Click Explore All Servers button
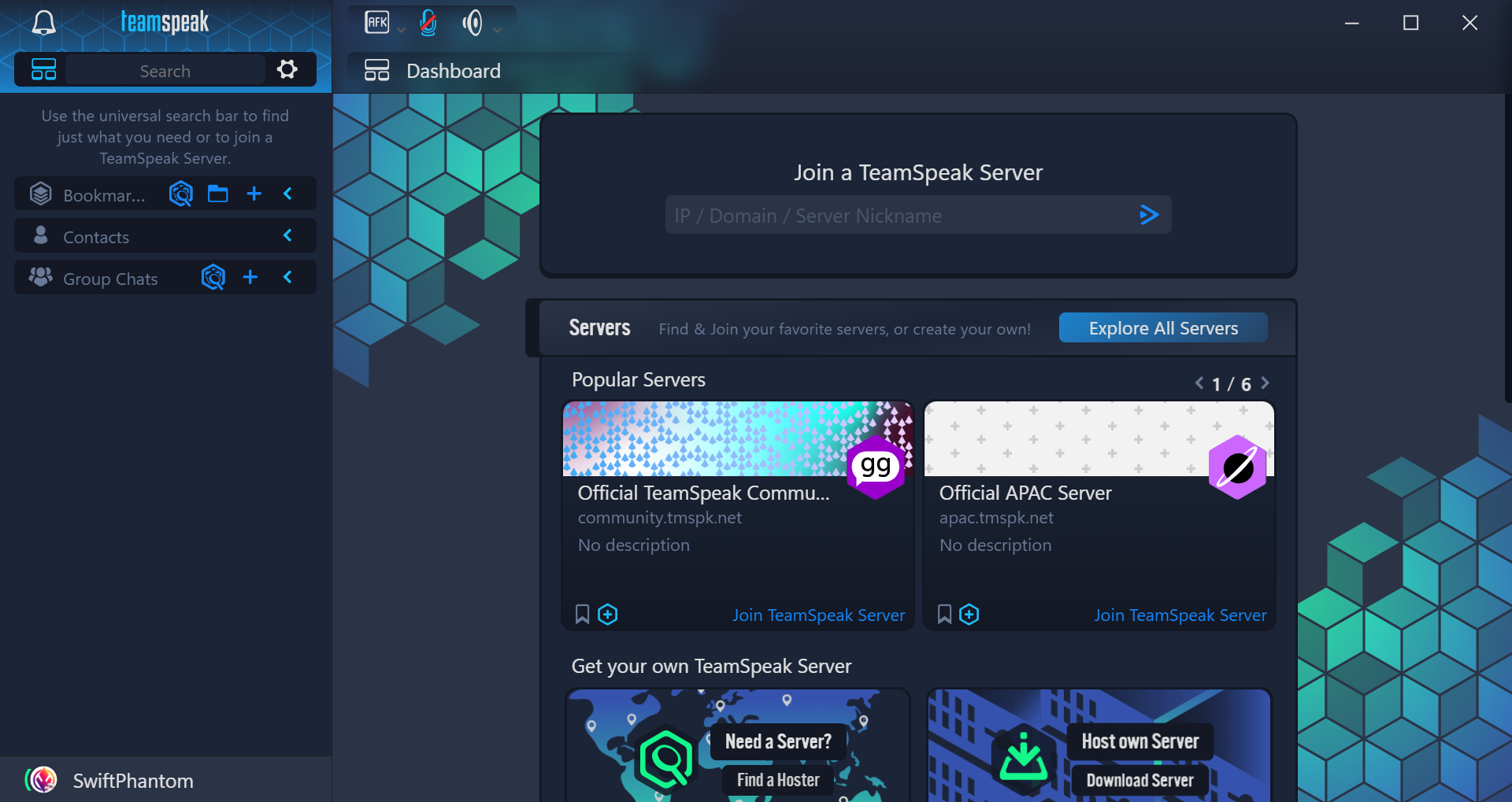The width and height of the screenshot is (1512, 802). (1162, 328)
